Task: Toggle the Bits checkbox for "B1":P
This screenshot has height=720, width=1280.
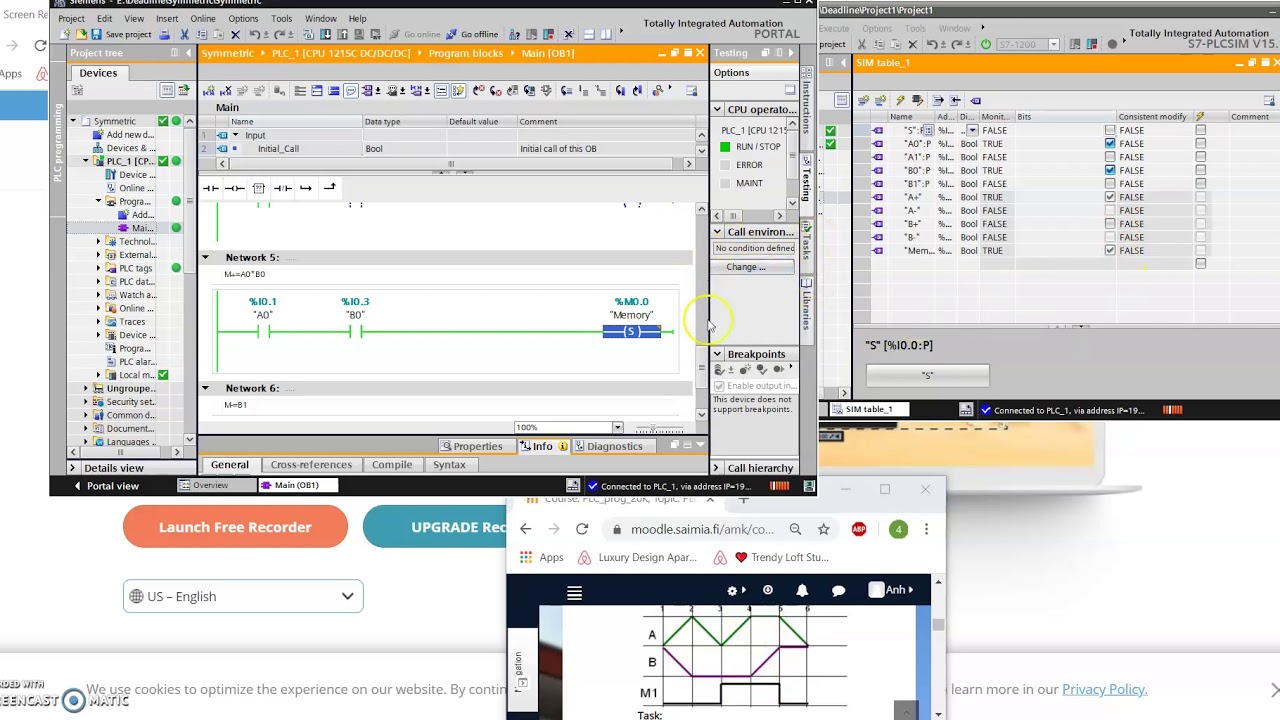Action: click(1110, 184)
